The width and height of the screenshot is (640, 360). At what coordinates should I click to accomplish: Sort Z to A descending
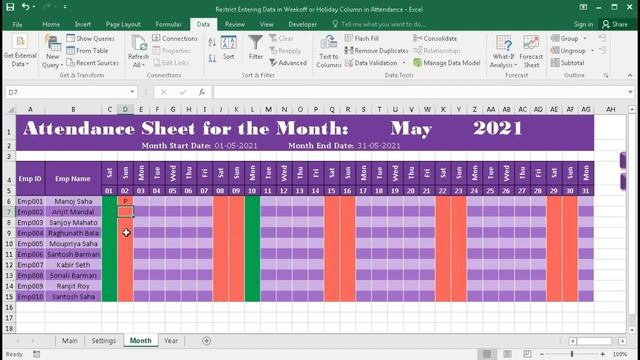pyautogui.click(x=212, y=58)
